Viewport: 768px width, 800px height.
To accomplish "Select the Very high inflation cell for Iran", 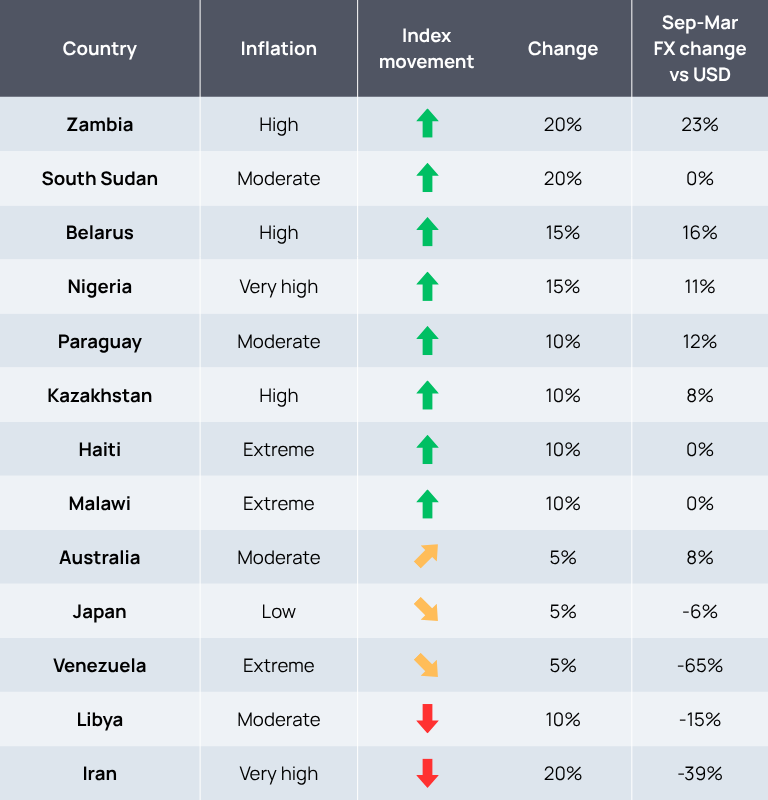I will point(278,773).
